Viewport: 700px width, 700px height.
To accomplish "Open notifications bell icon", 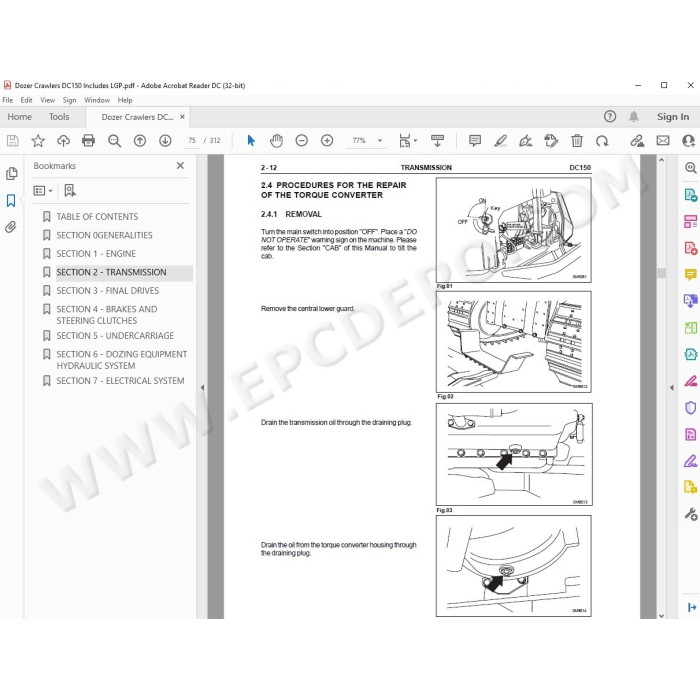I will (633, 117).
